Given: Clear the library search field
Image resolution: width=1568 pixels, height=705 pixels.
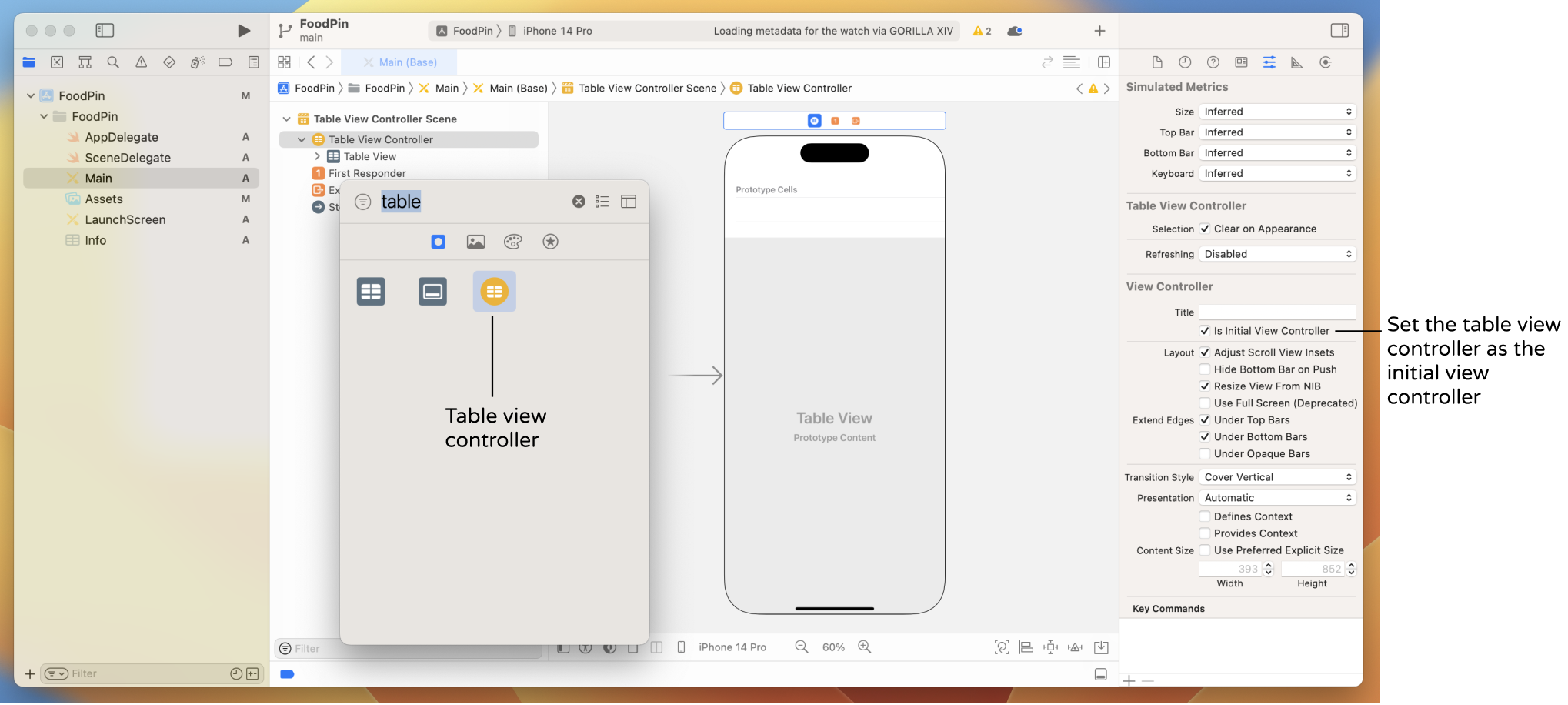Looking at the screenshot, I should click(579, 202).
